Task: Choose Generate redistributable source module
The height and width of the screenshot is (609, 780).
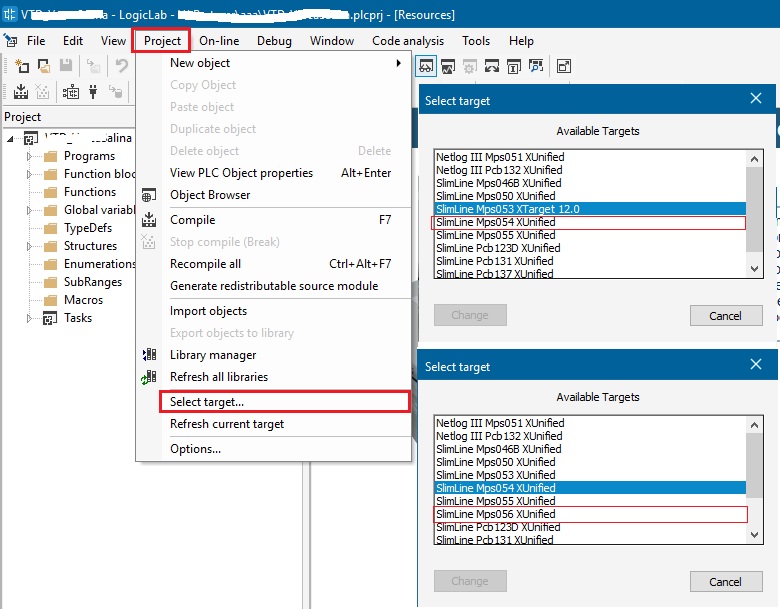Action: [x=274, y=286]
